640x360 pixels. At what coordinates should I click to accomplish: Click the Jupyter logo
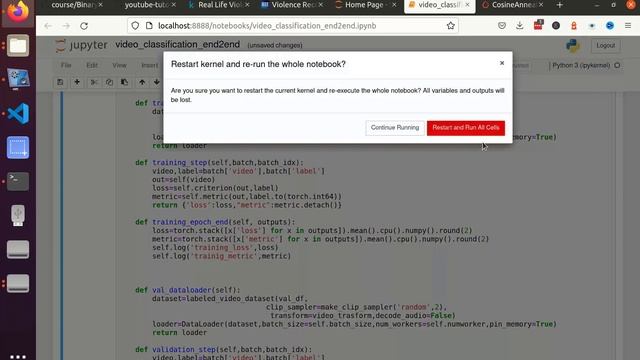tap(82, 45)
